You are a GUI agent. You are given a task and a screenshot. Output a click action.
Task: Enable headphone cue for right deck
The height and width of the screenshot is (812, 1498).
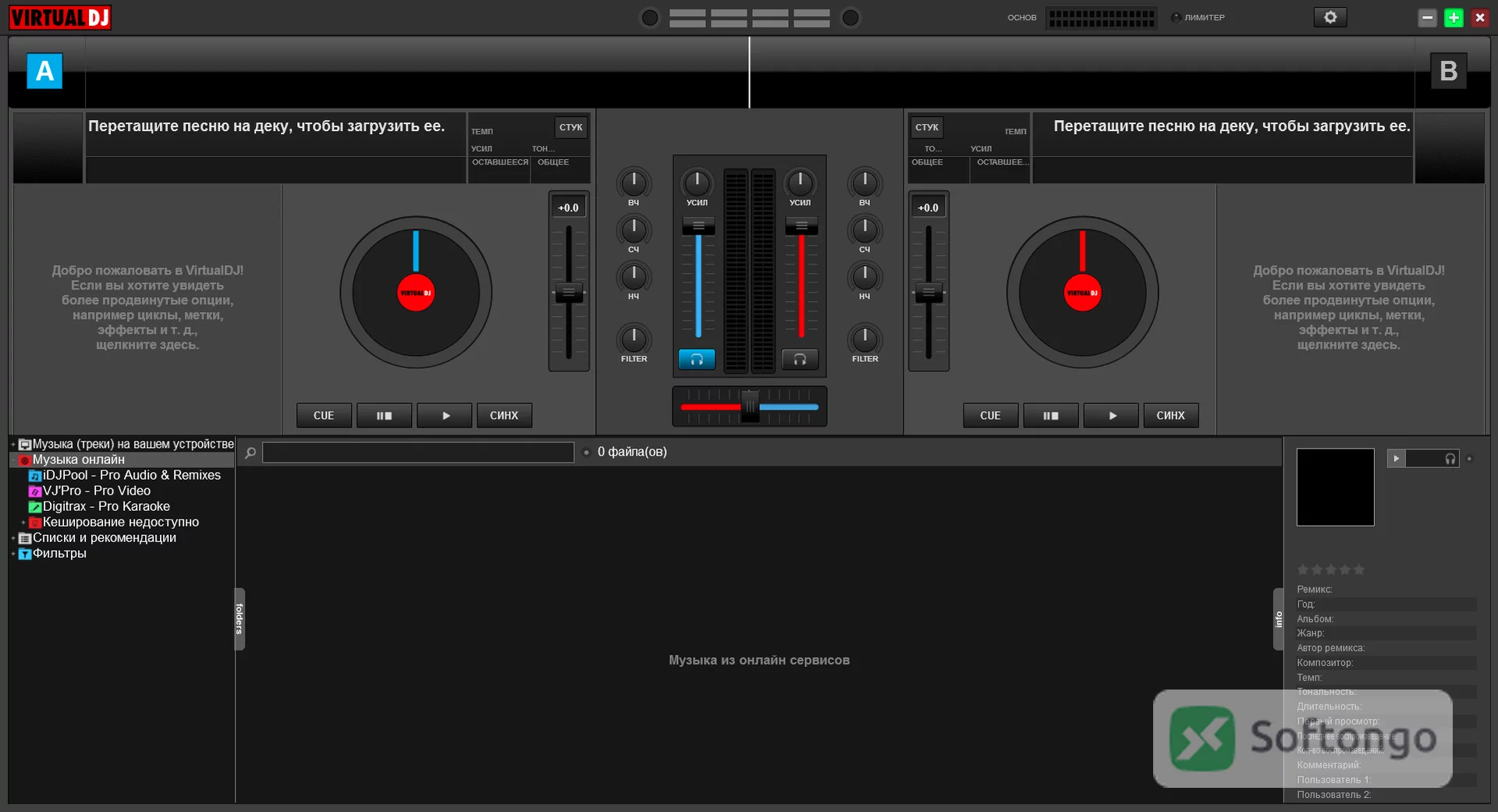800,359
